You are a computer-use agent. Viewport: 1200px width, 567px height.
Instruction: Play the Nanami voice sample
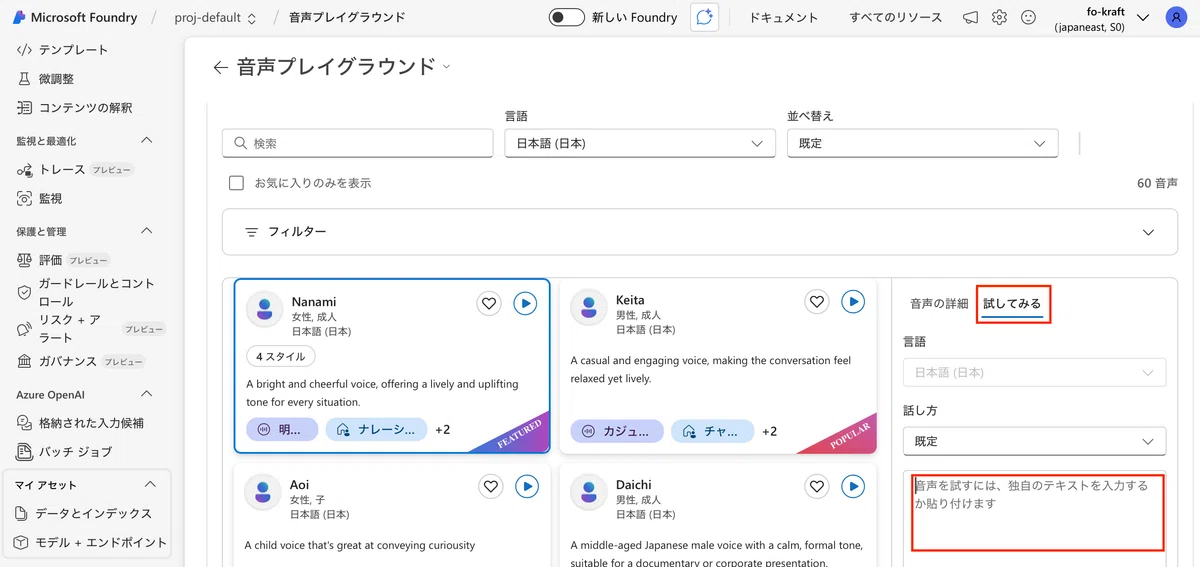pos(526,303)
